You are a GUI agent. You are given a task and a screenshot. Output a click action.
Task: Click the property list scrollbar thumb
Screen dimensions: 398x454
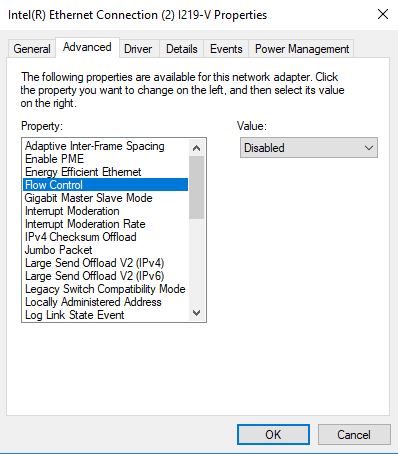pyautogui.click(x=197, y=188)
